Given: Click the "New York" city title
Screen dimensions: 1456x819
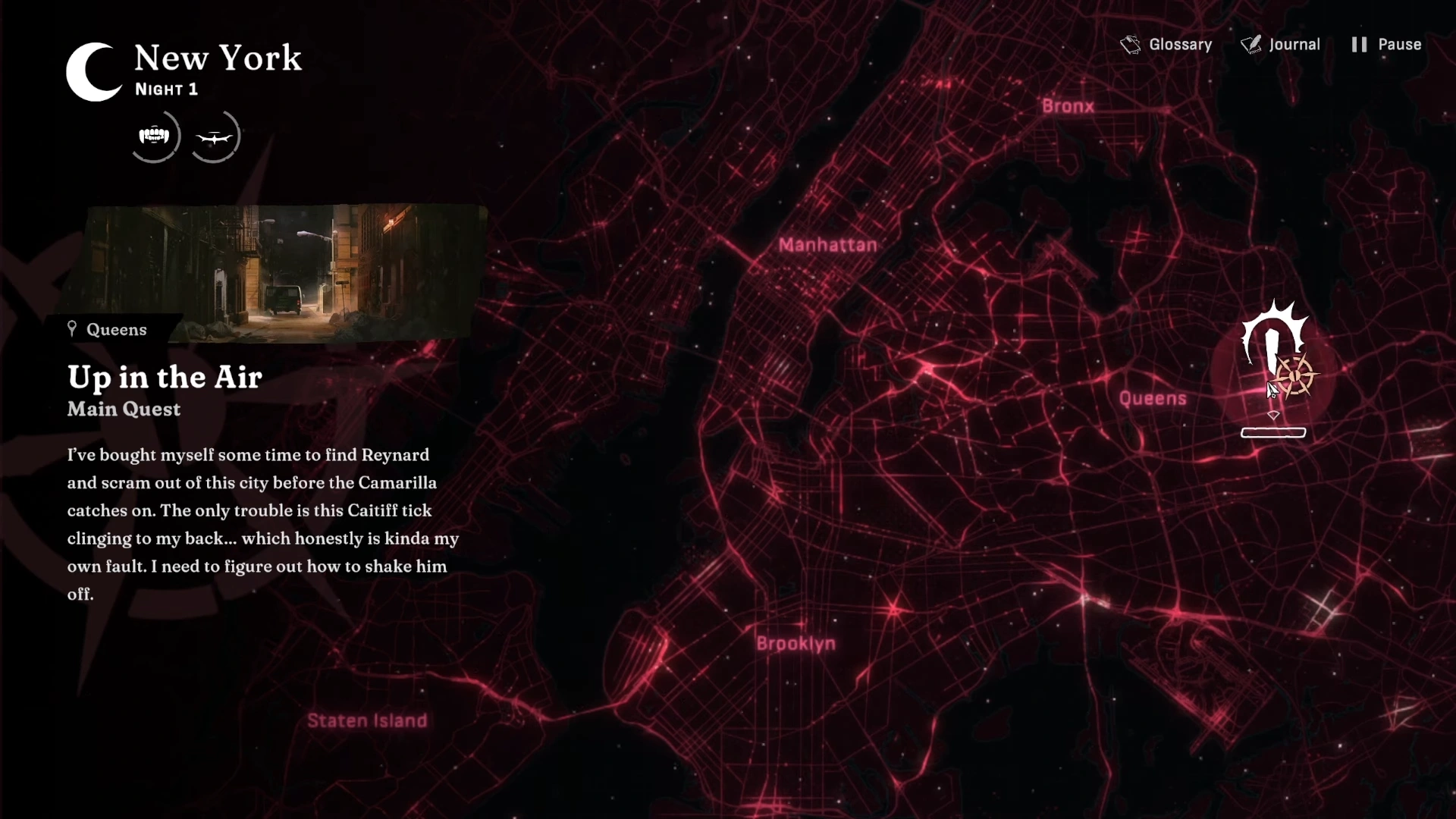Looking at the screenshot, I should (x=218, y=58).
